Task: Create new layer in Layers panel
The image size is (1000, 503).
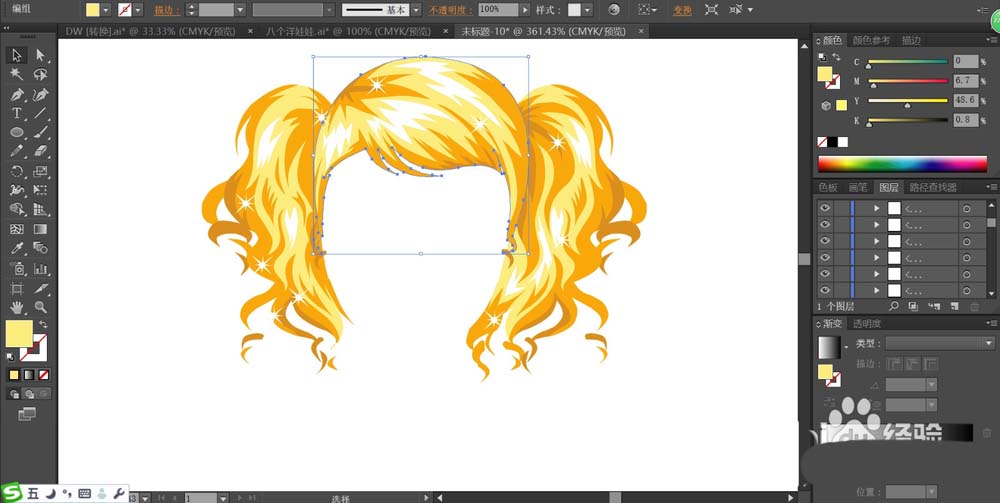Action: 955,307
